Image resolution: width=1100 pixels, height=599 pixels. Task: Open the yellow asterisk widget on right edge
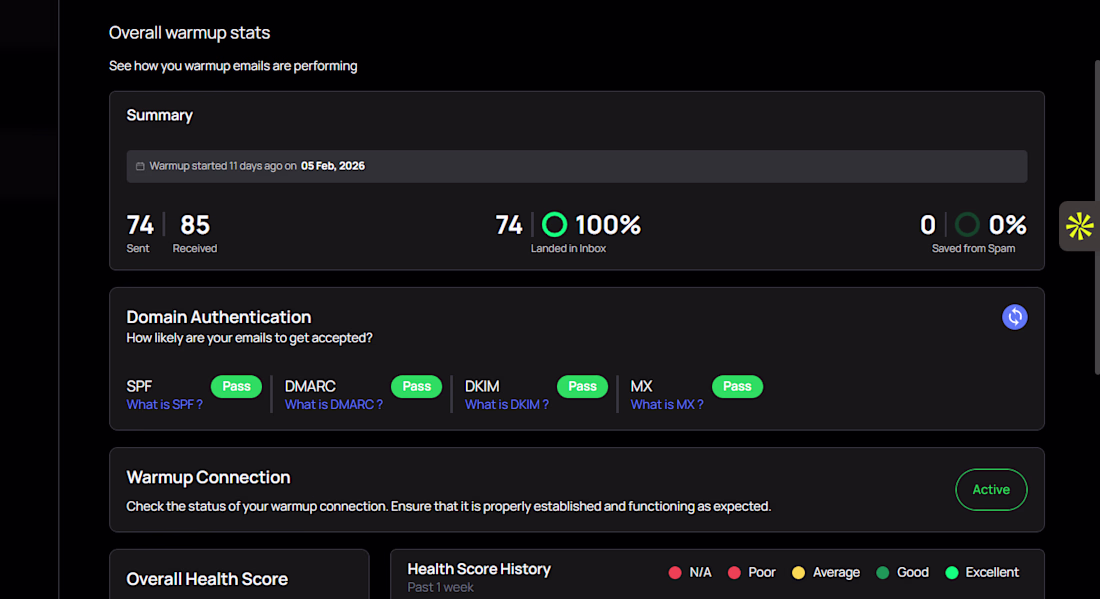1079,226
